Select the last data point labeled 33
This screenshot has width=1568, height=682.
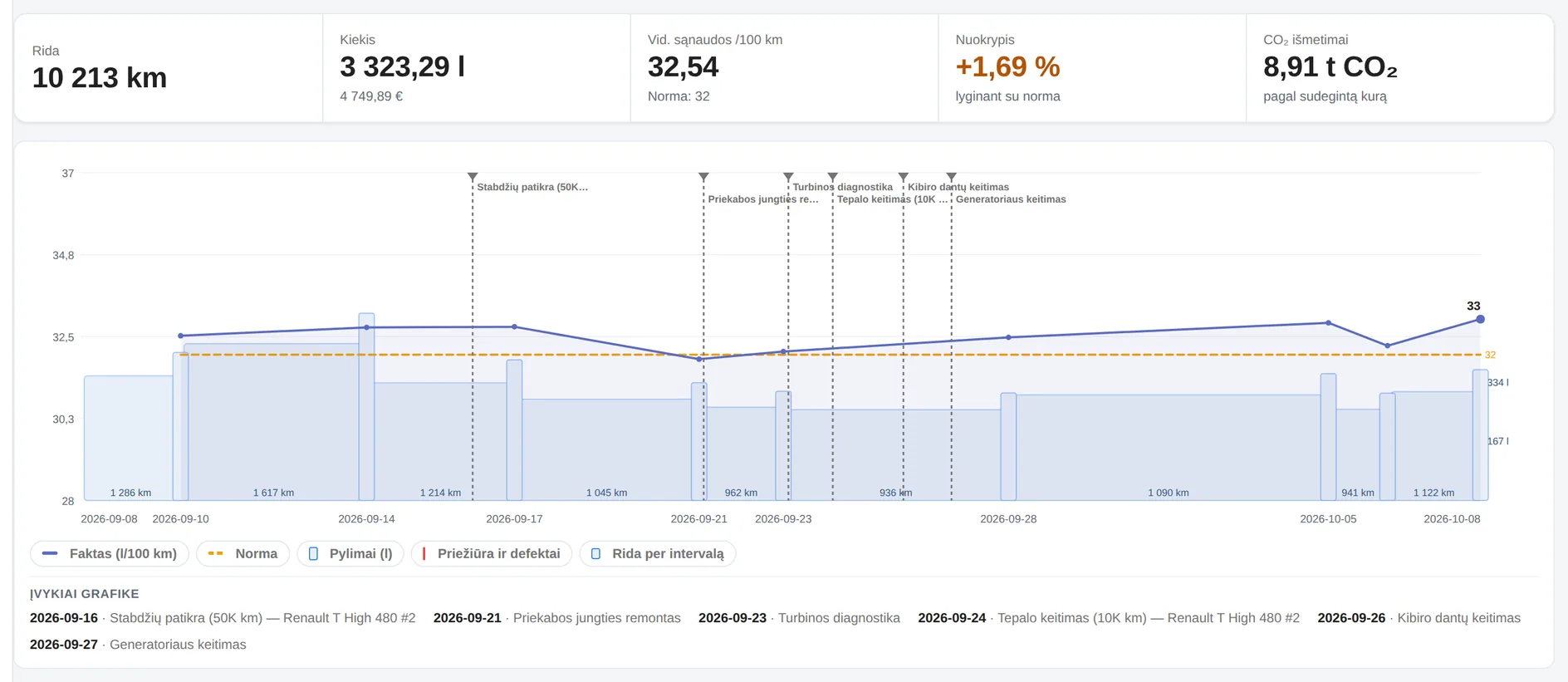pos(1480,319)
